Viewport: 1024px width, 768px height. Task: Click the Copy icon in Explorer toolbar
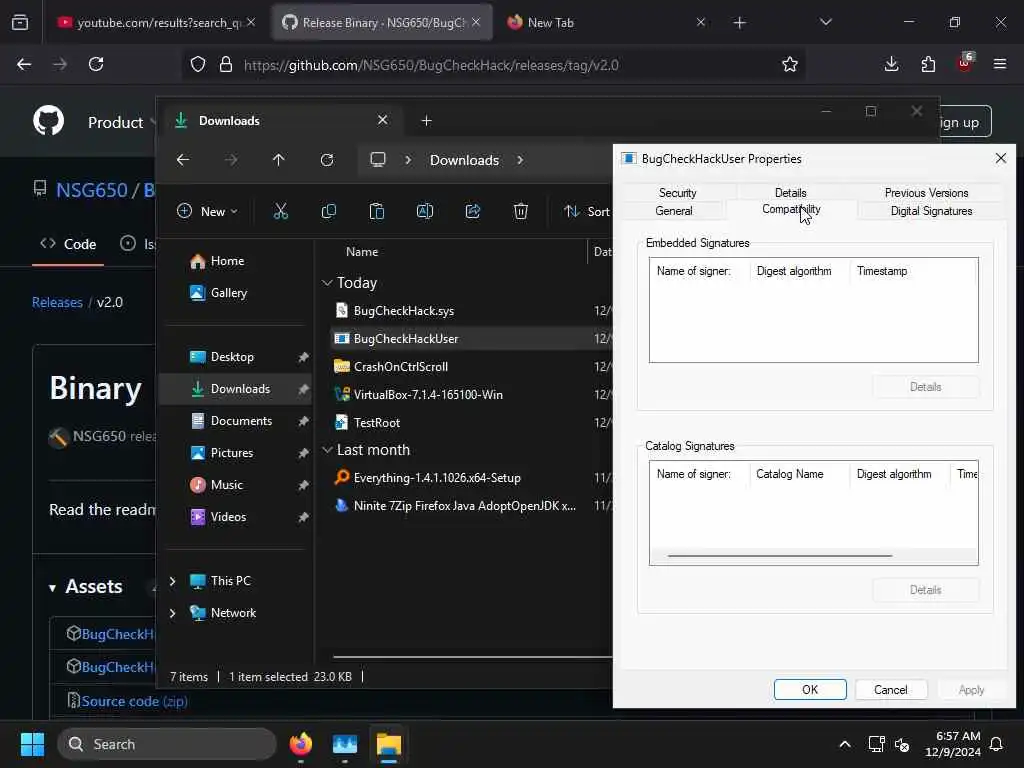(x=328, y=211)
